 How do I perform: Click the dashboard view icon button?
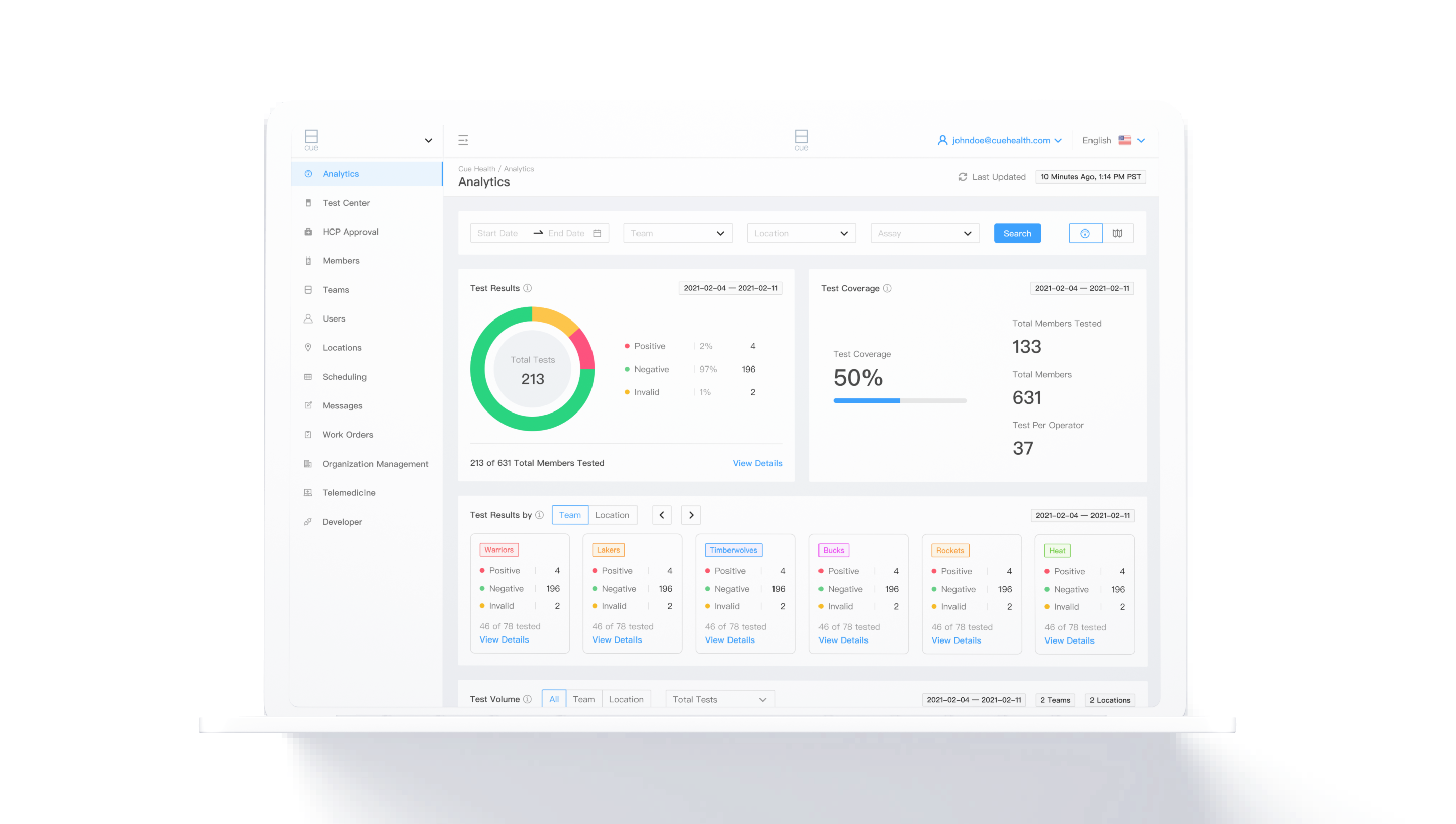1085,233
